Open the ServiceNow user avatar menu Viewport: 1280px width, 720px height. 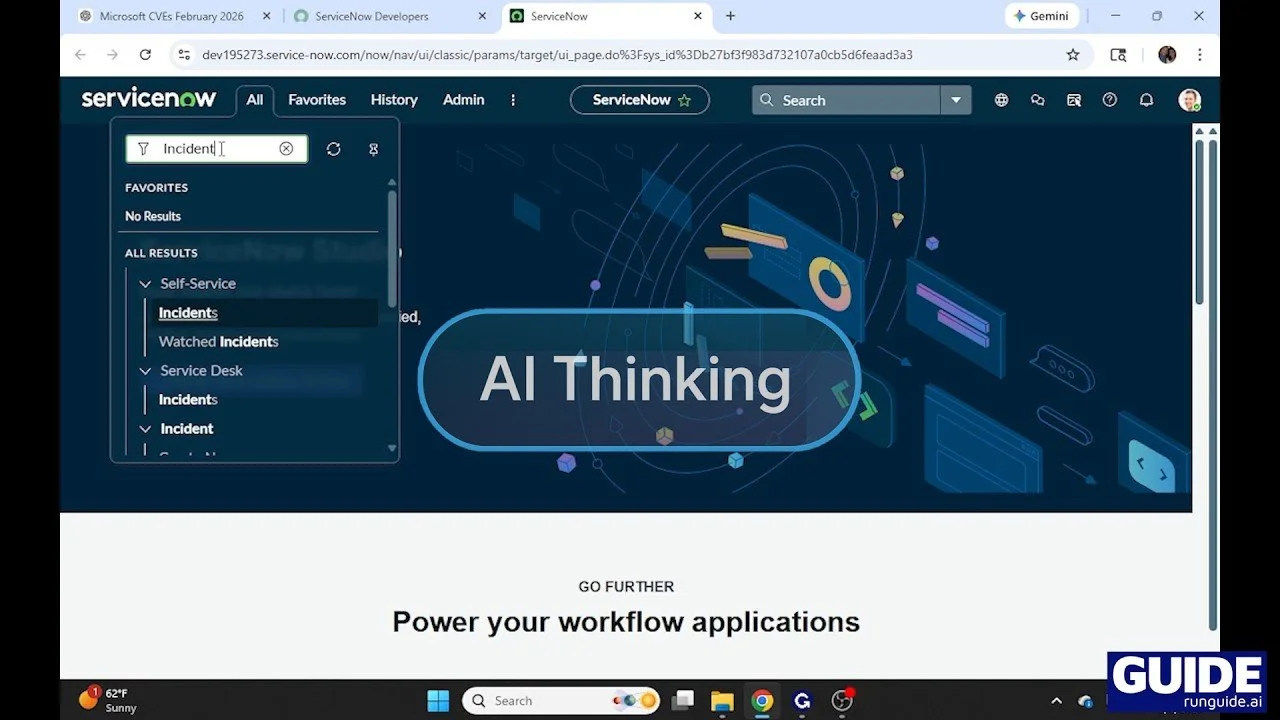[x=1189, y=100]
